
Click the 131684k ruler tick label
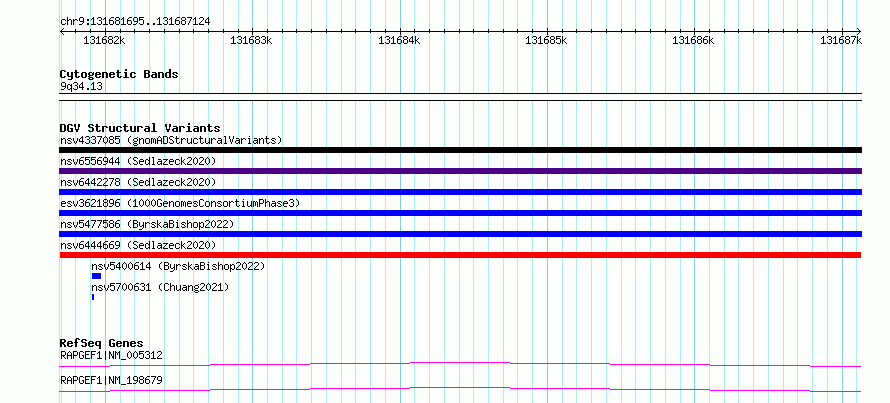pyautogui.click(x=399, y=40)
